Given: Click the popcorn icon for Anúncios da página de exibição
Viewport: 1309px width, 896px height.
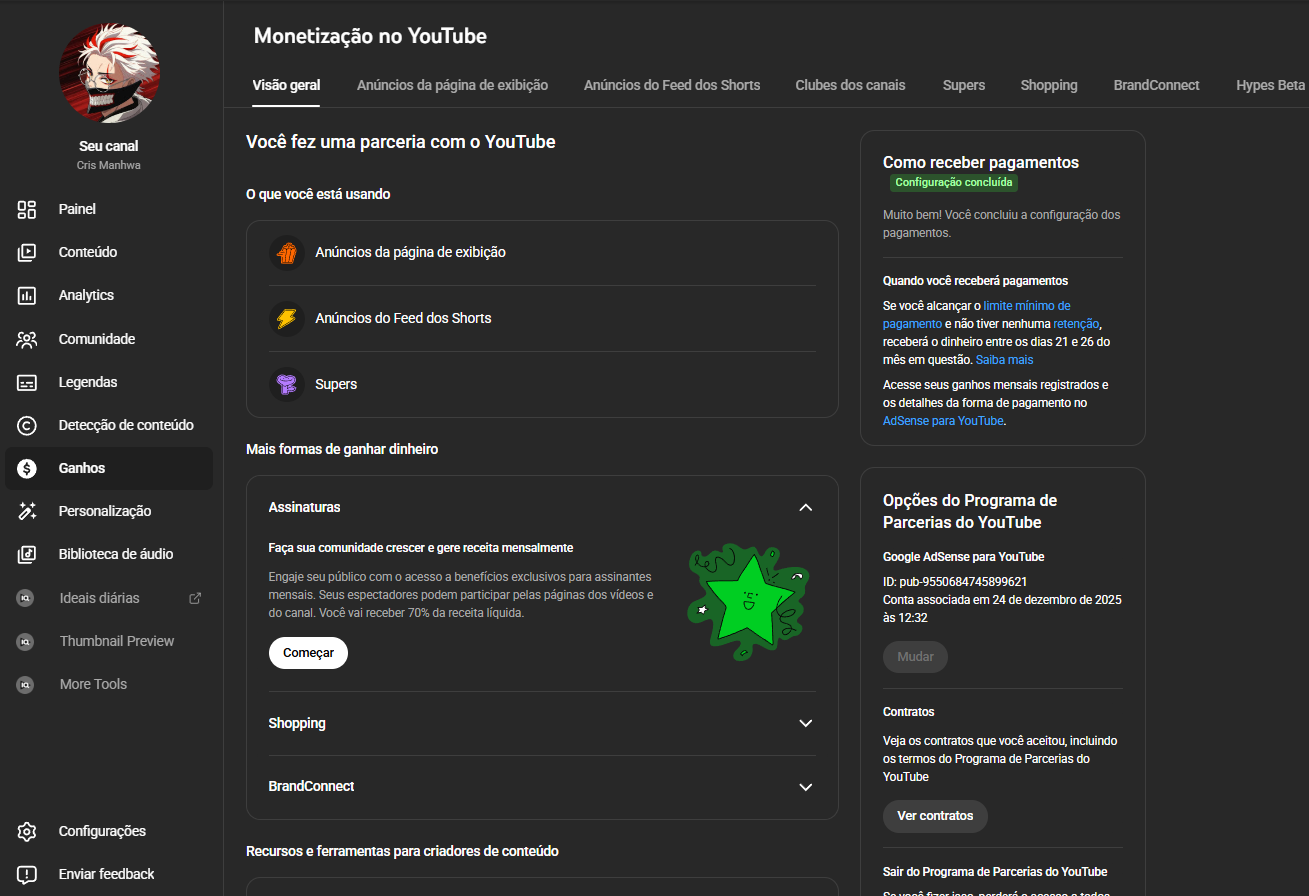Looking at the screenshot, I should pyautogui.click(x=286, y=252).
